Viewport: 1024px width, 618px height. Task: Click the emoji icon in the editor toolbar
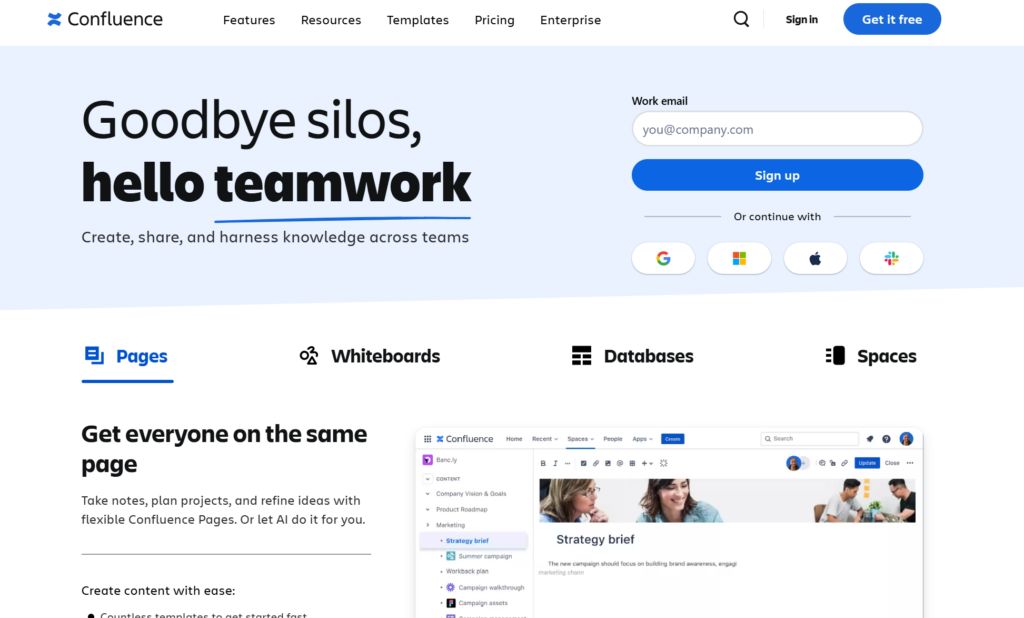click(620, 463)
